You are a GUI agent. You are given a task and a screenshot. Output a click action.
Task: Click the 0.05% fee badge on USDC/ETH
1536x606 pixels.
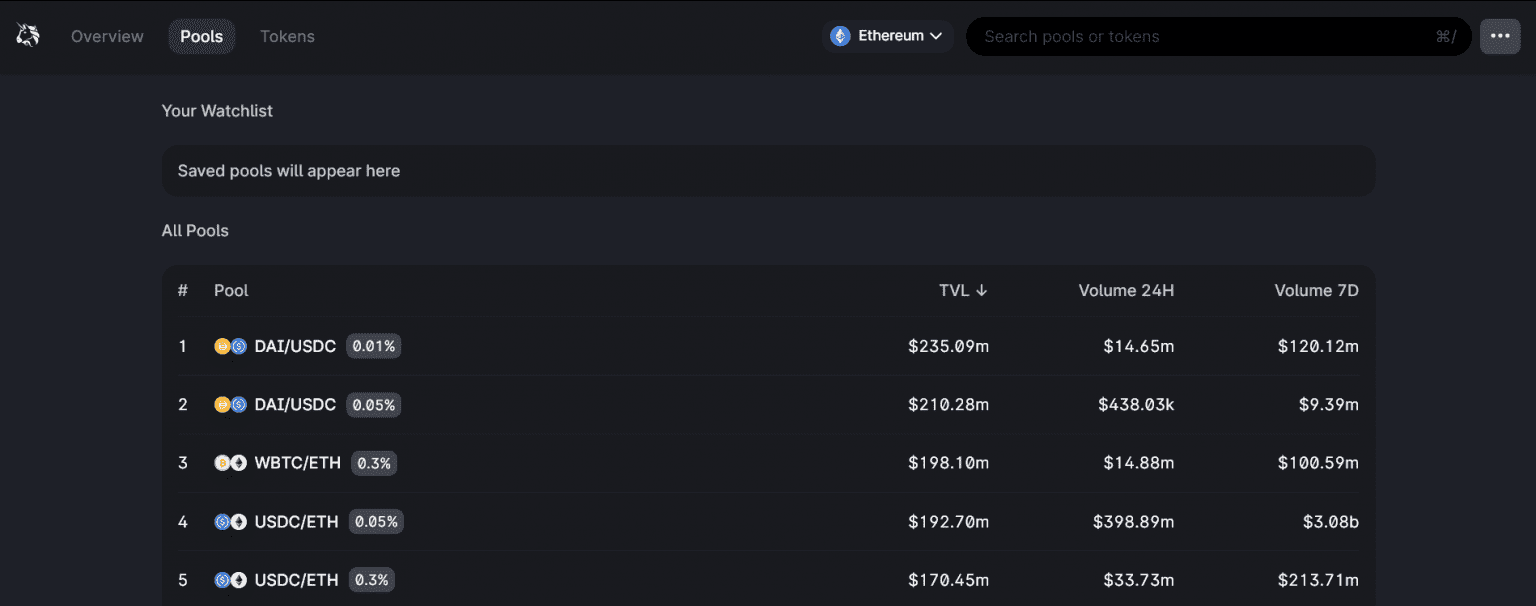point(376,522)
